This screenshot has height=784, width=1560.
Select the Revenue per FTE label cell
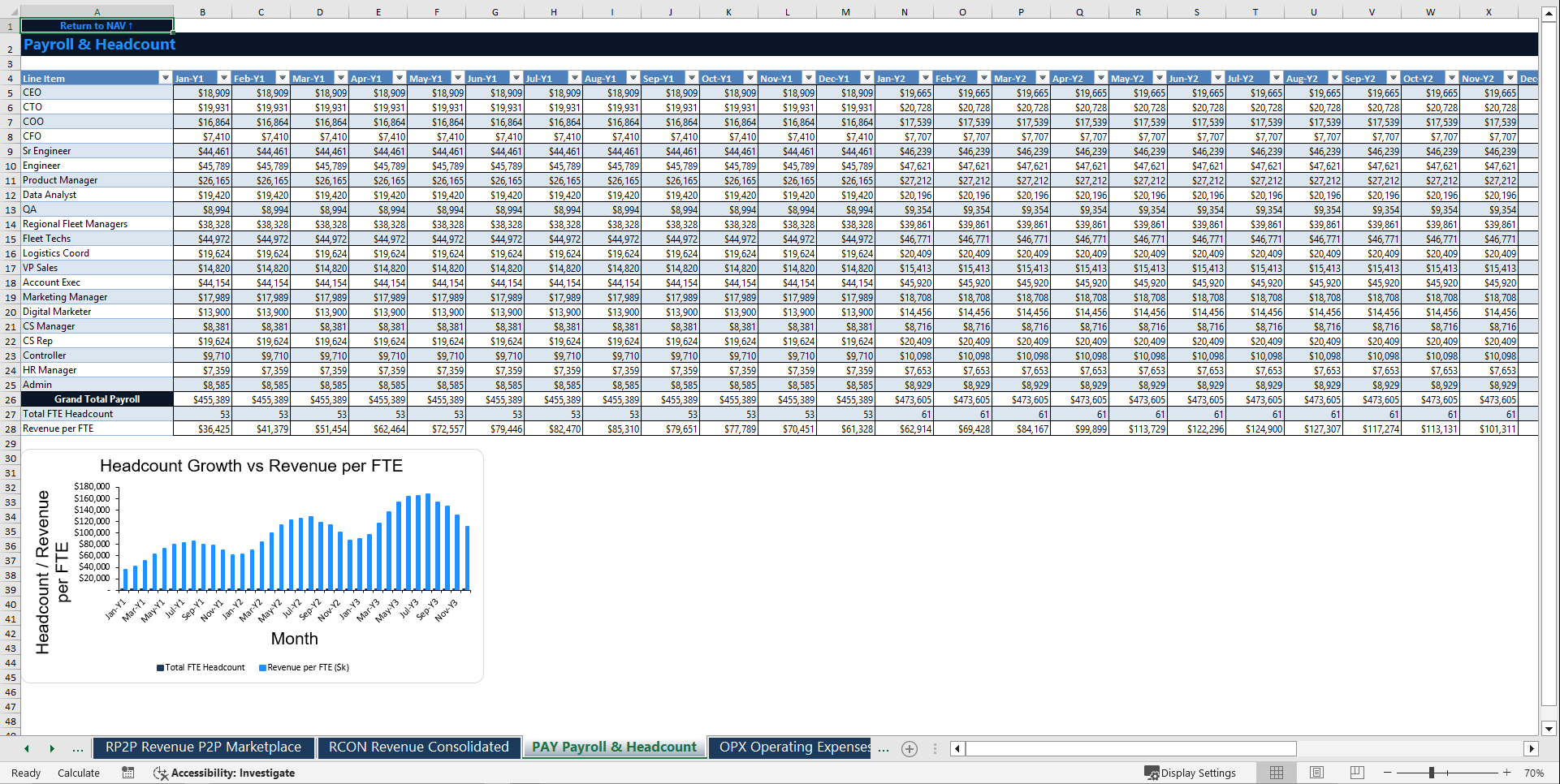point(97,429)
